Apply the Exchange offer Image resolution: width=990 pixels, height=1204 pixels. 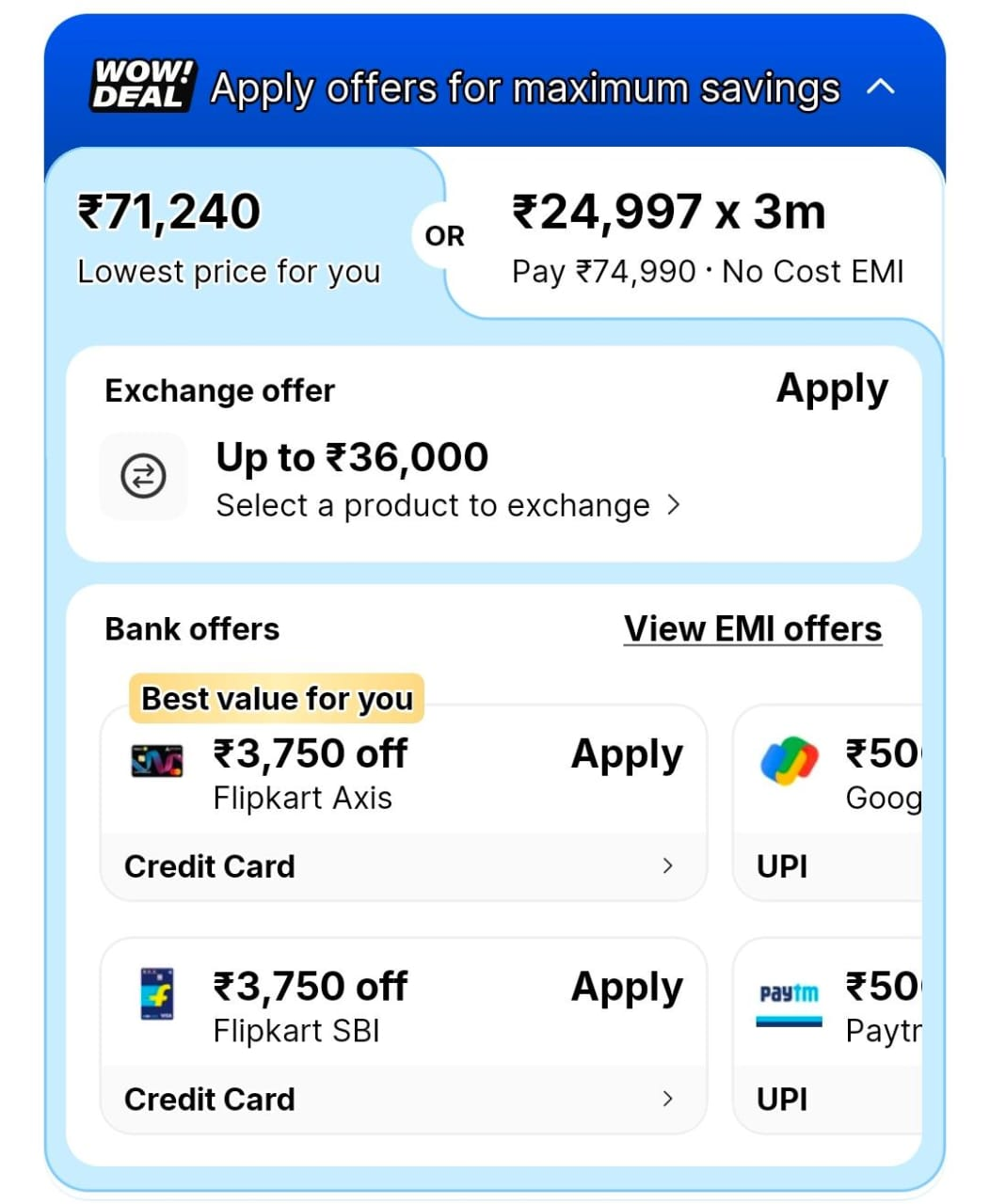click(832, 389)
